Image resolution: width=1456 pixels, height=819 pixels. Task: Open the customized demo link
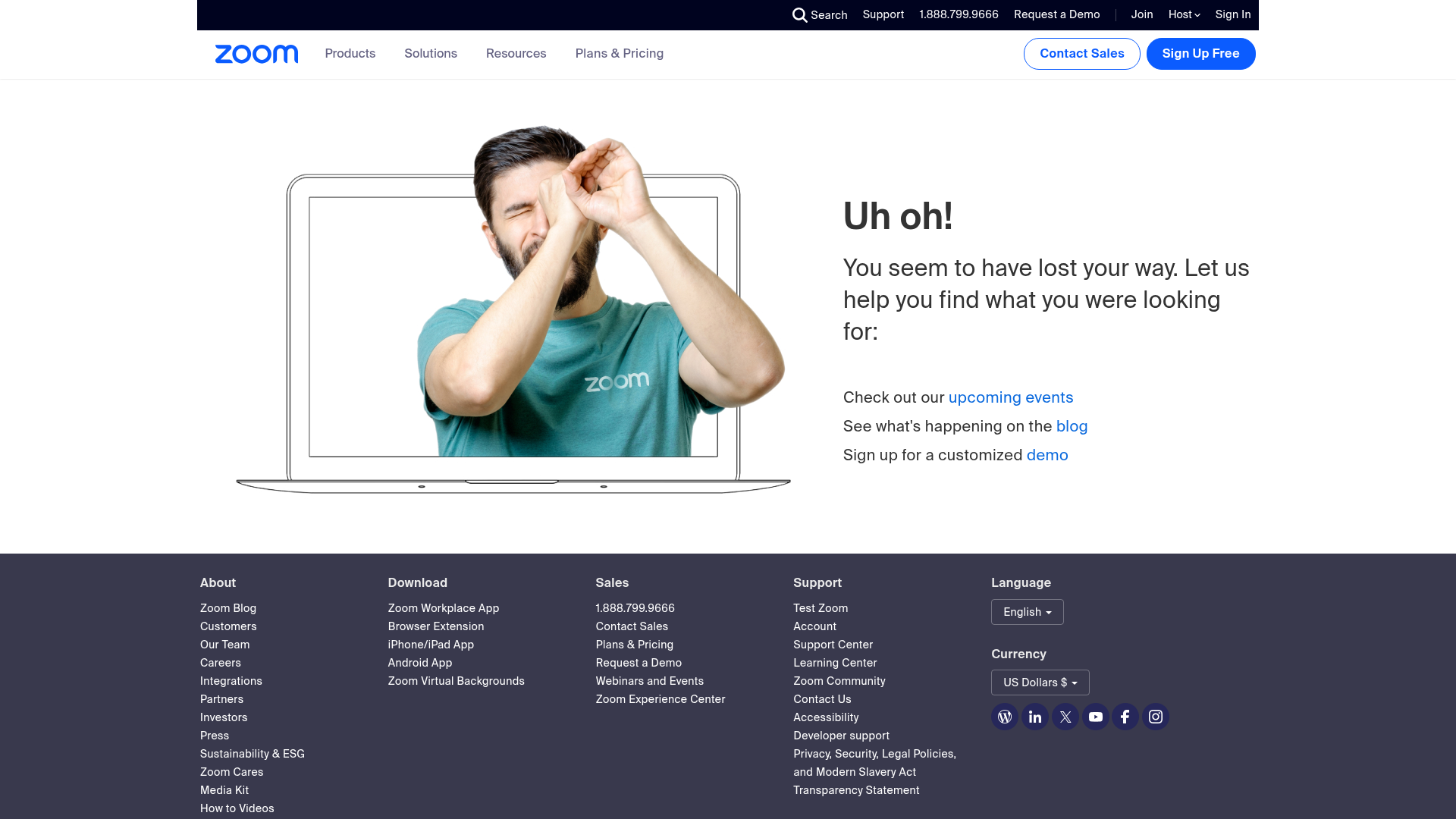pyautogui.click(x=1047, y=455)
